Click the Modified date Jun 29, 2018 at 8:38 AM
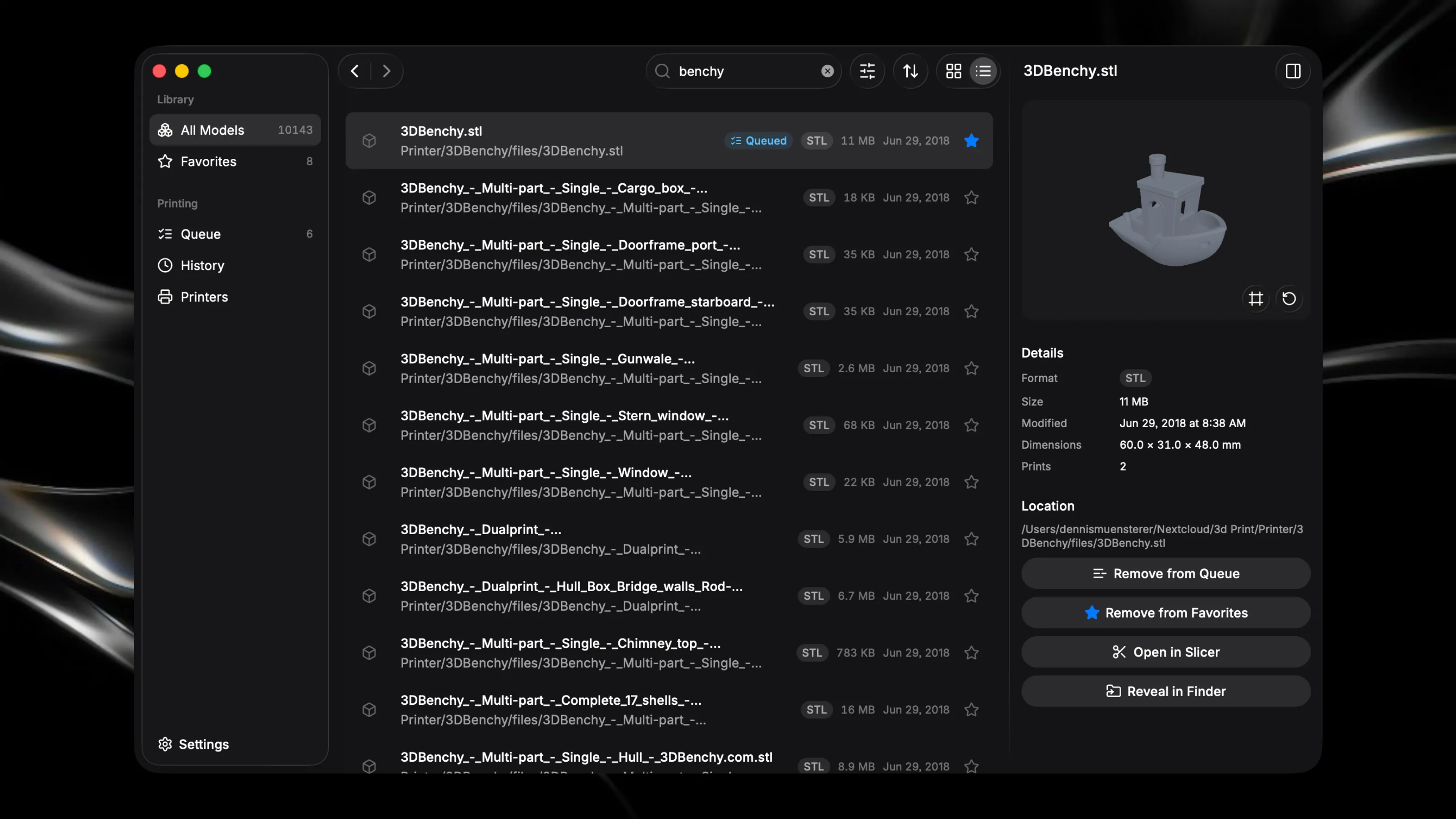The height and width of the screenshot is (819, 1456). [1183, 423]
